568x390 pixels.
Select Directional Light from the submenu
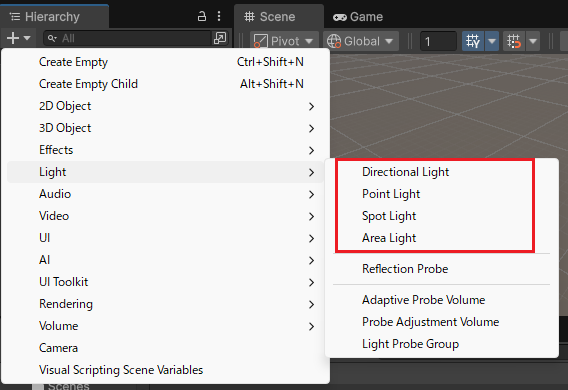[x=405, y=172]
